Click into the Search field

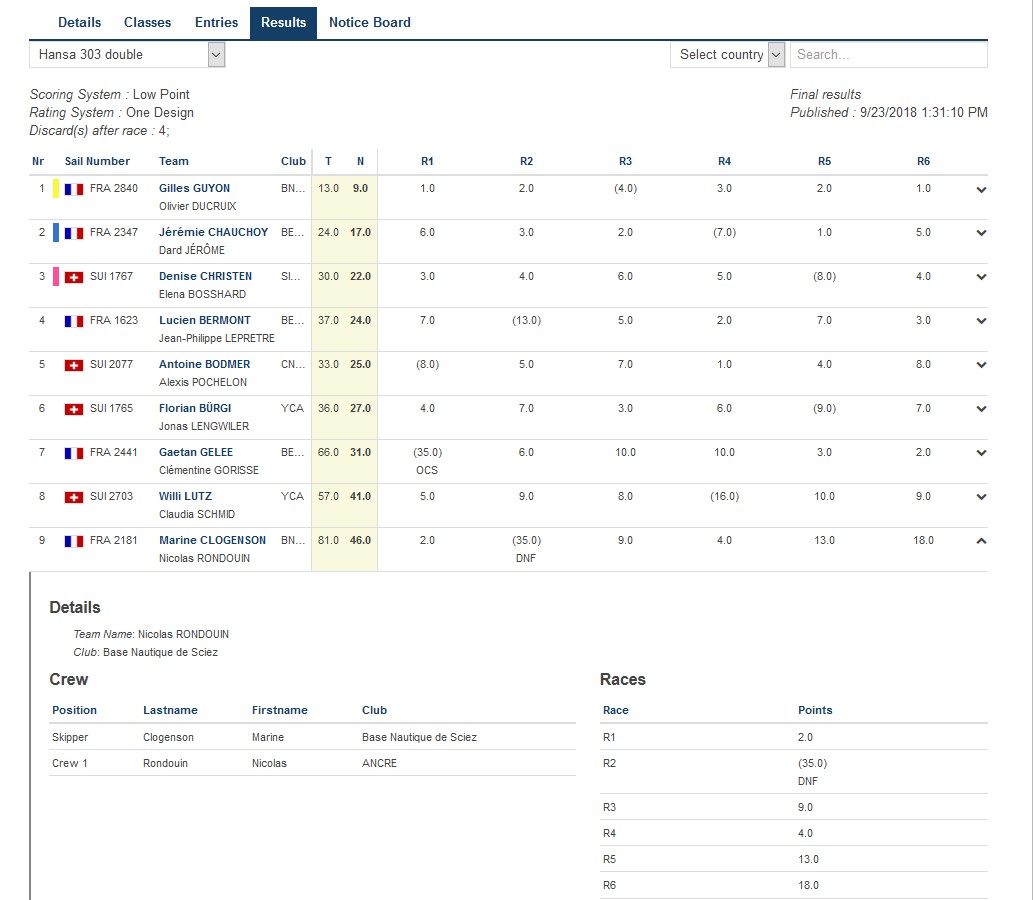click(x=889, y=55)
